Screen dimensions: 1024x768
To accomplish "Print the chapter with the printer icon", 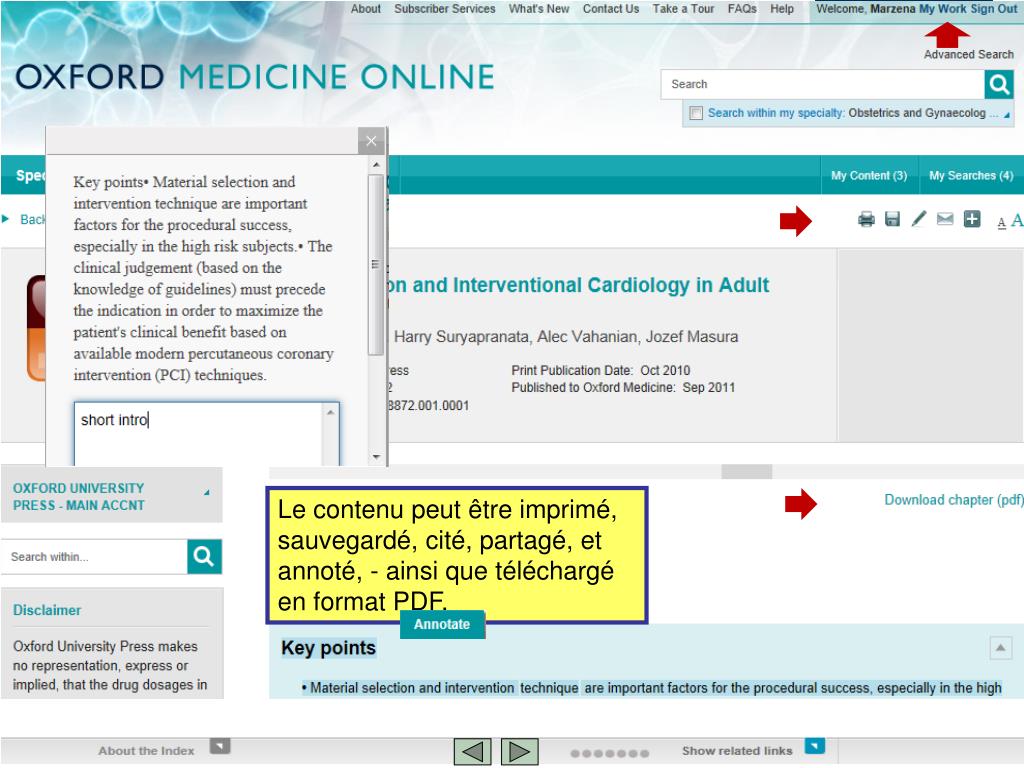I will (x=866, y=219).
